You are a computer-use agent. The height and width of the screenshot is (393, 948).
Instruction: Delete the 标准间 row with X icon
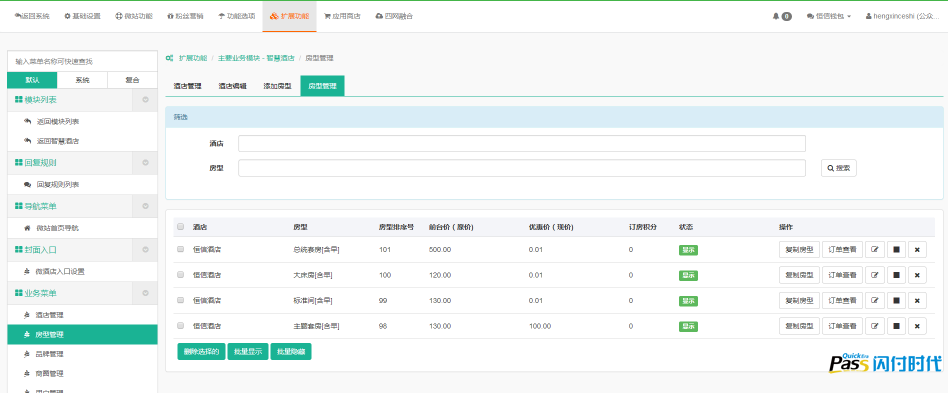click(x=917, y=300)
